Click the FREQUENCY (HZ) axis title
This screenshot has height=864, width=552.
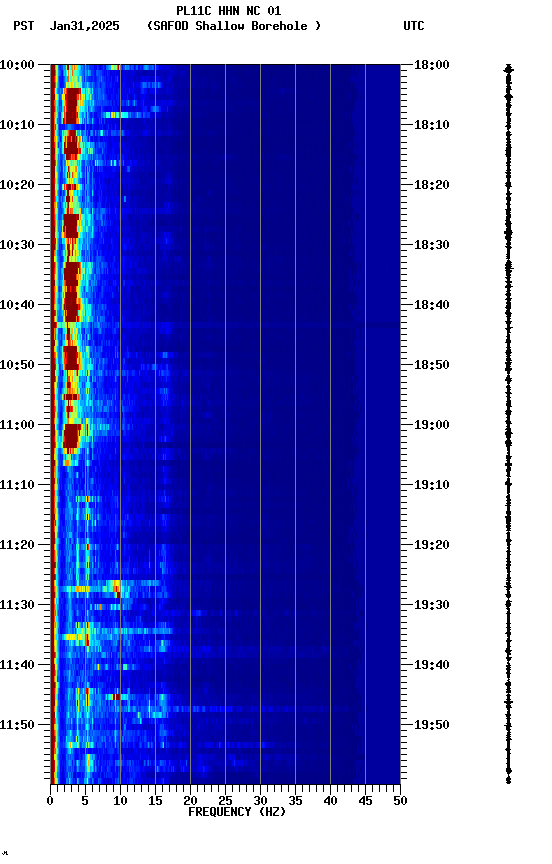click(x=237, y=813)
